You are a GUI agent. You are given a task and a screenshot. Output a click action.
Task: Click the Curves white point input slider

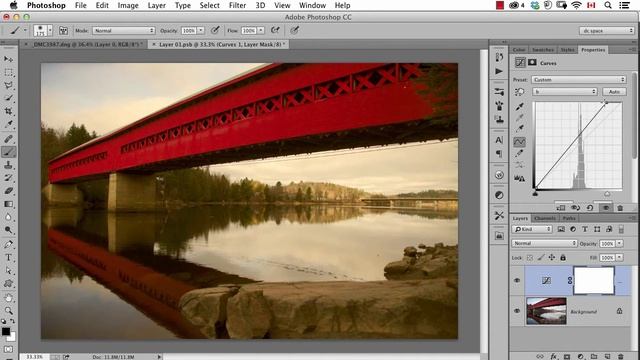607,194
